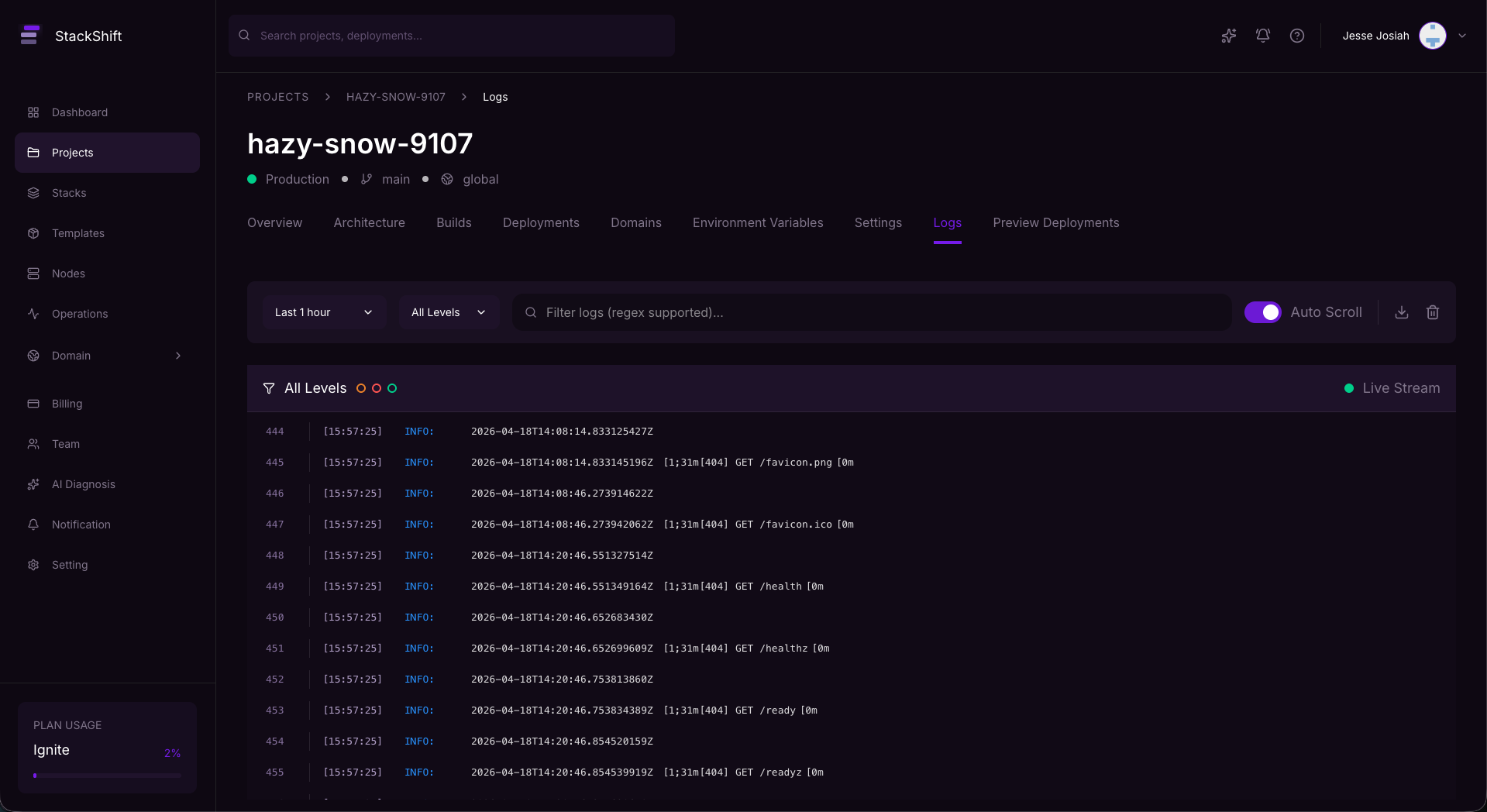Switch to the Environment Variables tab
The height and width of the screenshot is (812, 1487).
point(758,222)
